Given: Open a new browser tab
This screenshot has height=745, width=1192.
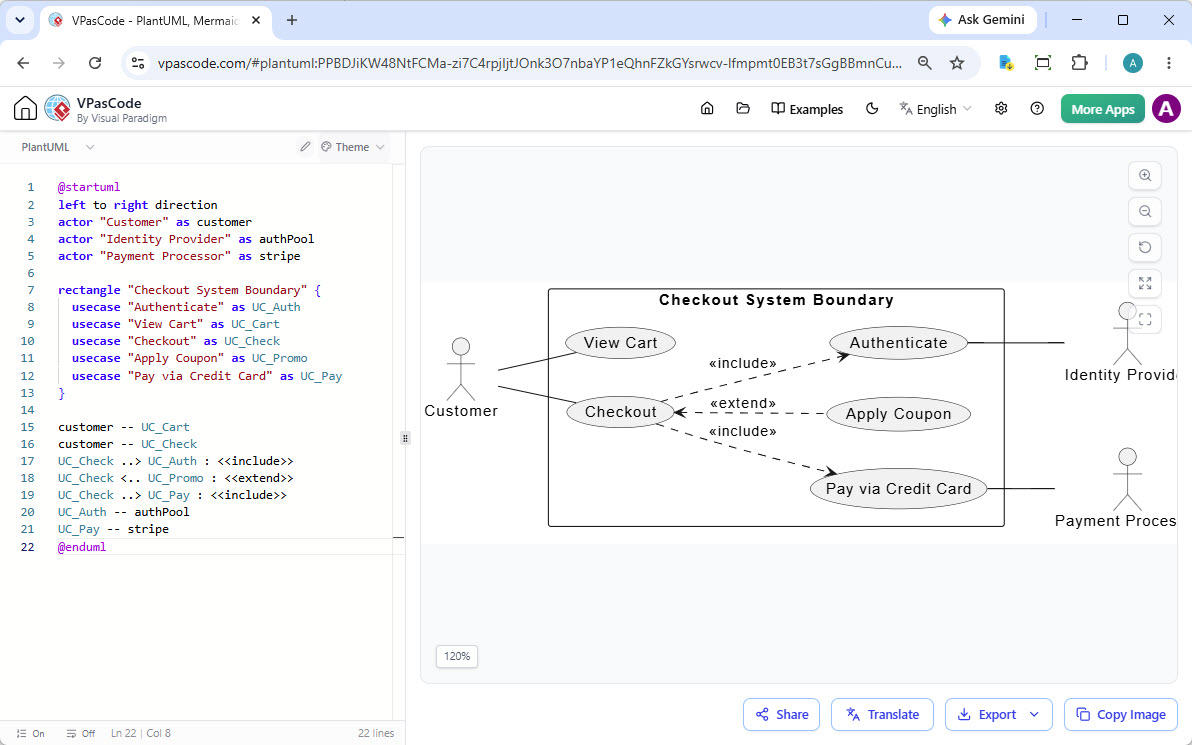Looking at the screenshot, I should click(x=292, y=21).
